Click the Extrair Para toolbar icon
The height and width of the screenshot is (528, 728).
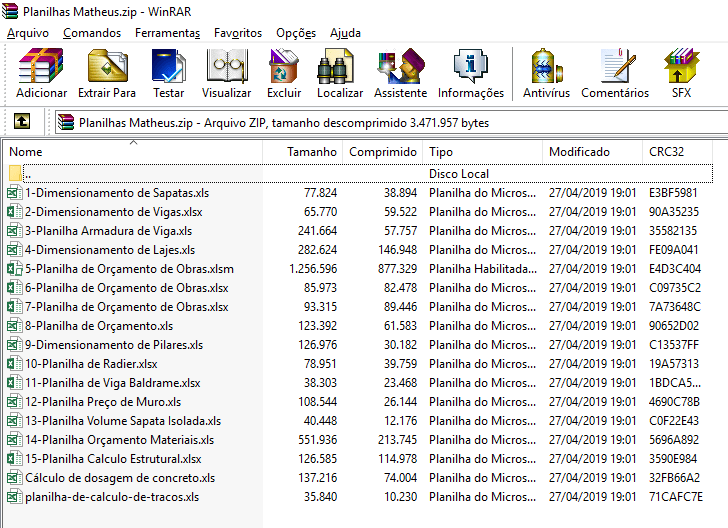pos(107,73)
